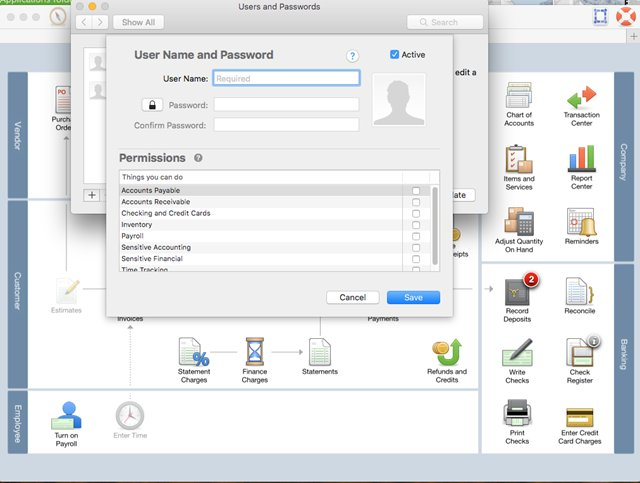Click the Permissions list scrollbar

click(x=435, y=226)
